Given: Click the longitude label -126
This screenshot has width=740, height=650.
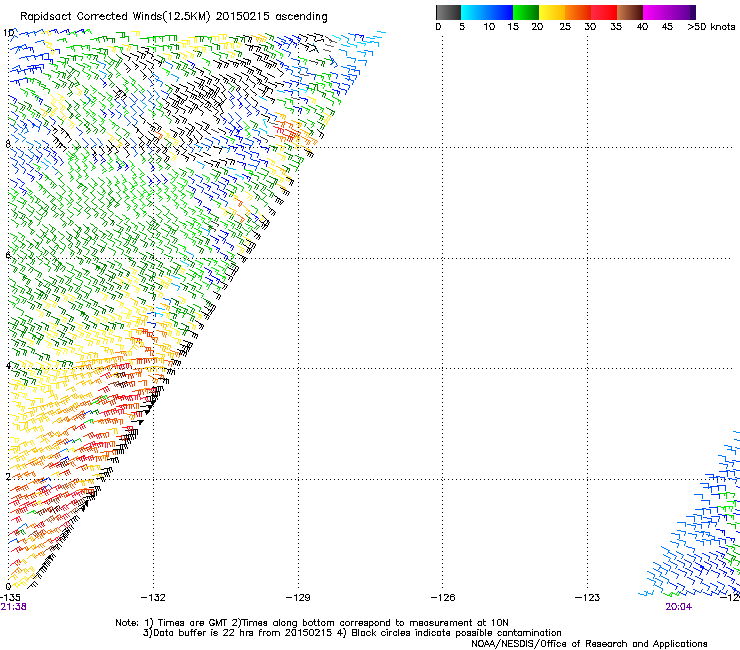Looking at the screenshot, I should [443, 598].
